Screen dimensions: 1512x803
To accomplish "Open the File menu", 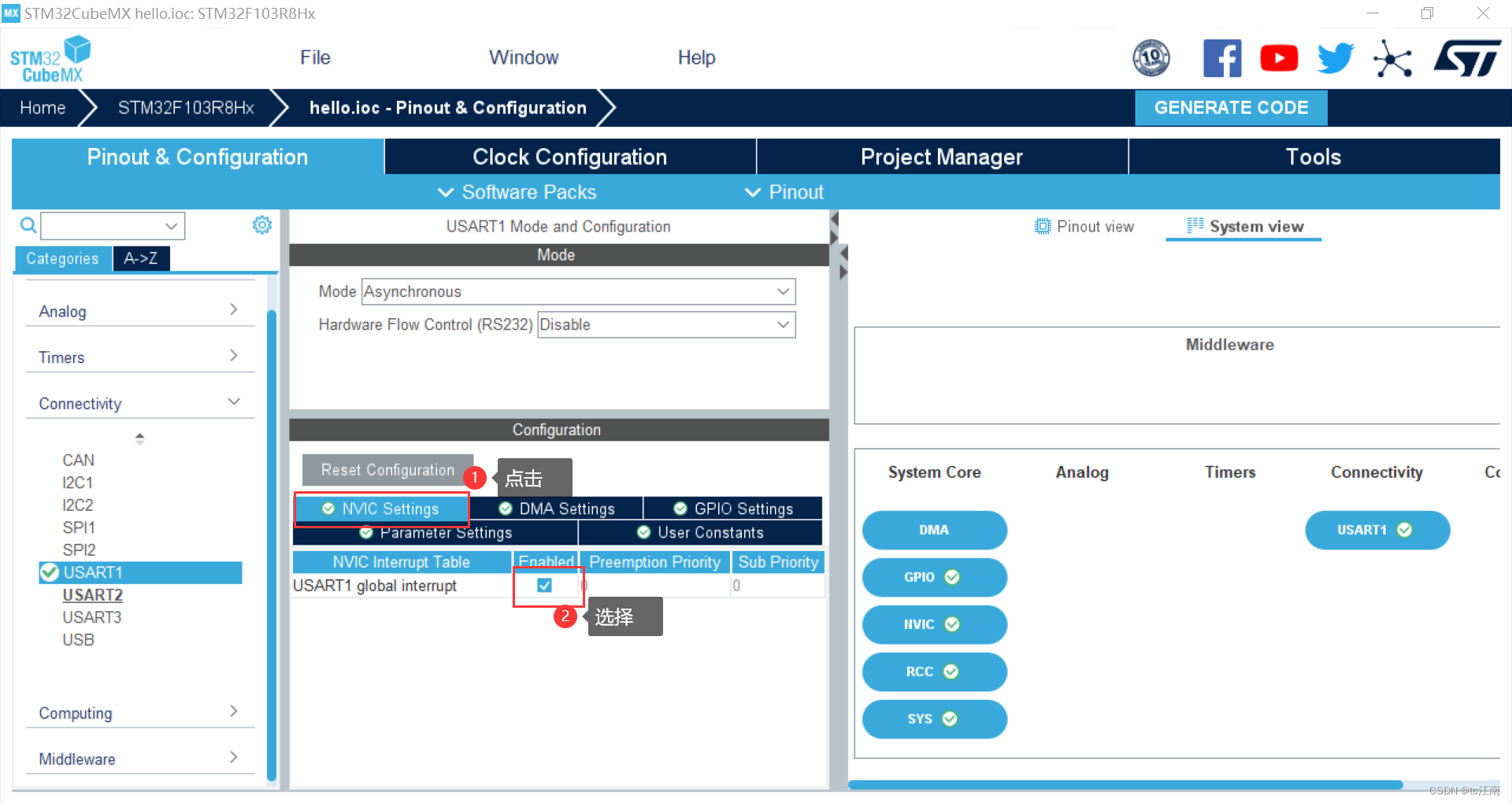I will (x=315, y=57).
